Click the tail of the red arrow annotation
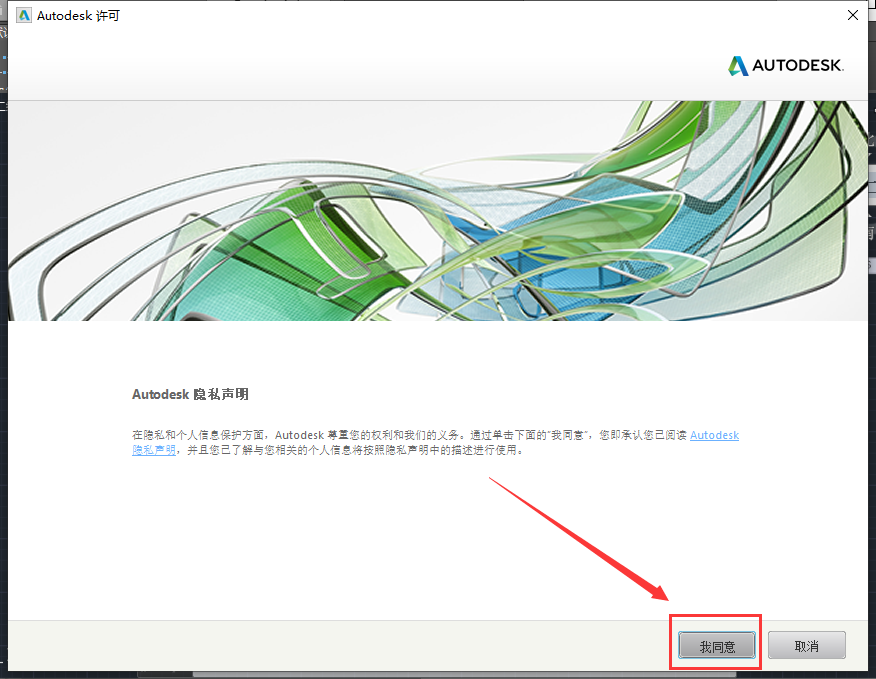876x679 pixels. click(x=492, y=480)
